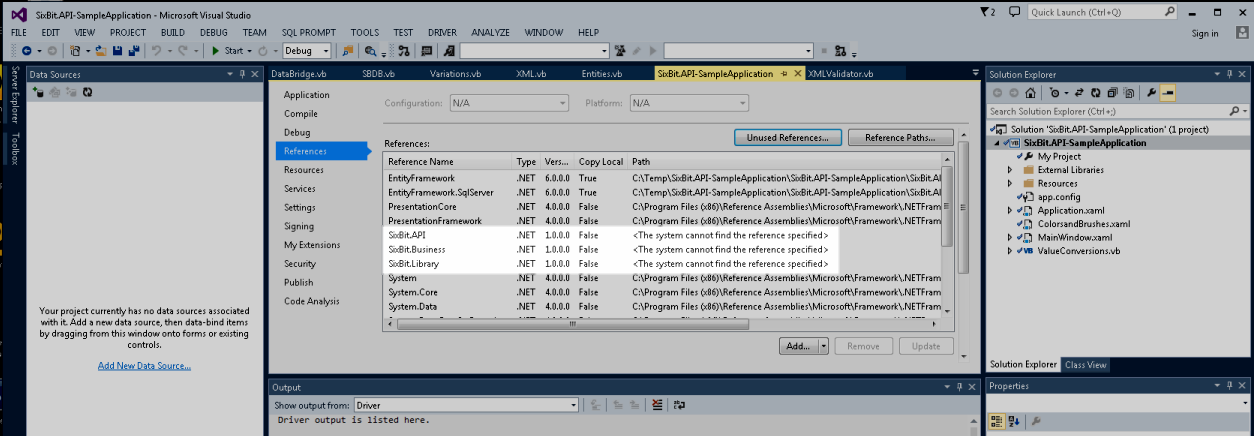Switch to the DataBridge.vb tab
The height and width of the screenshot is (436, 1254).
click(300, 74)
